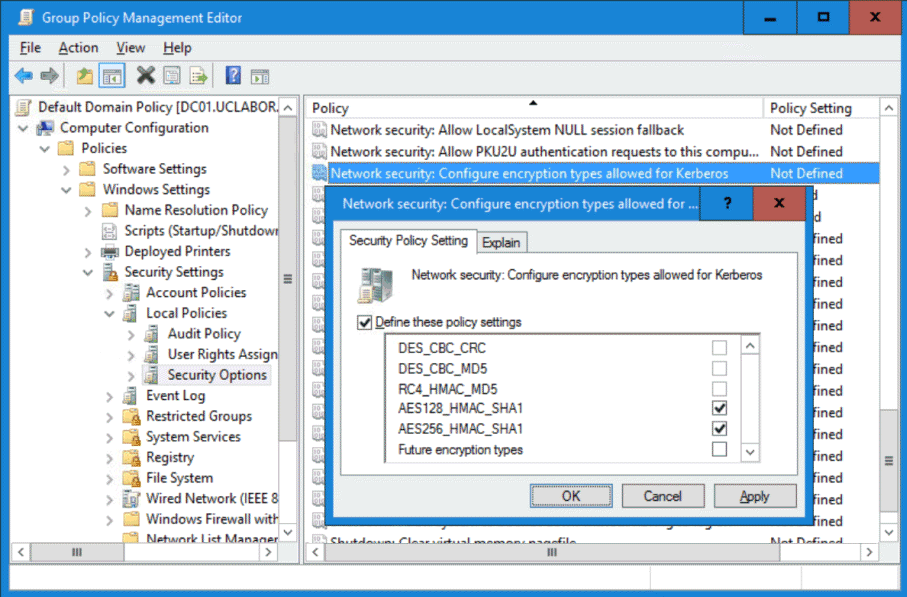Screen dimensions: 907x597
Task: Uncheck Define these policy settings
Action: (x=365, y=322)
